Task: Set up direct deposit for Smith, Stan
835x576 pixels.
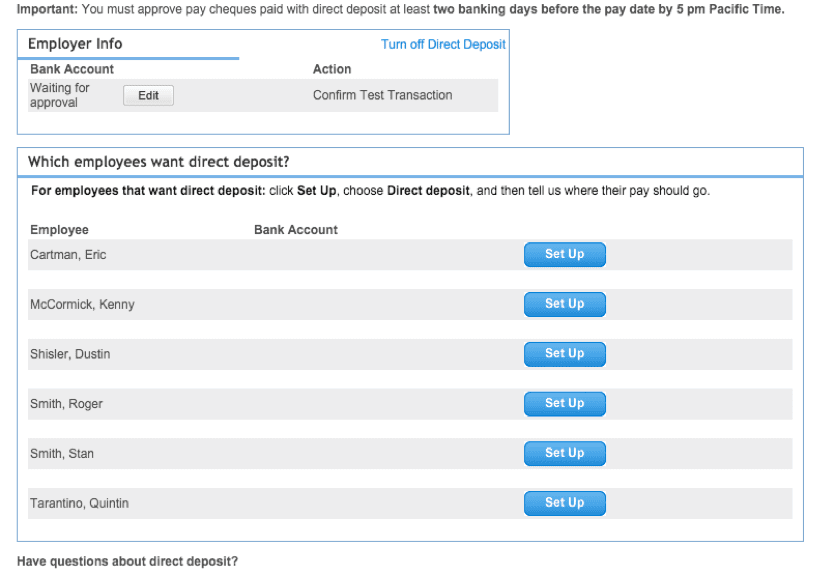Action: pyautogui.click(x=564, y=453)
